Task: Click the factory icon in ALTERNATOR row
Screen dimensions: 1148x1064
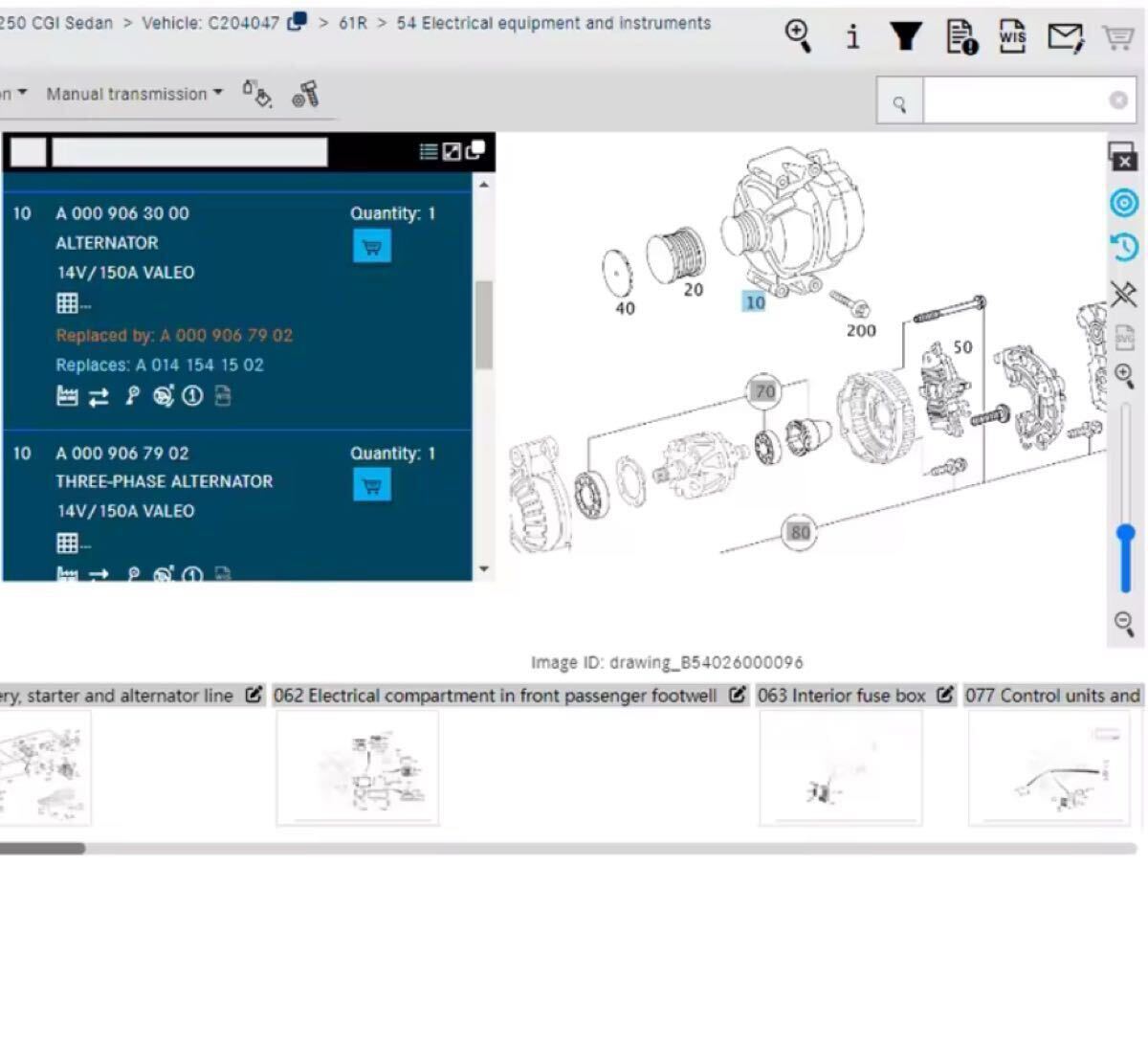Action: click(67, 396)
